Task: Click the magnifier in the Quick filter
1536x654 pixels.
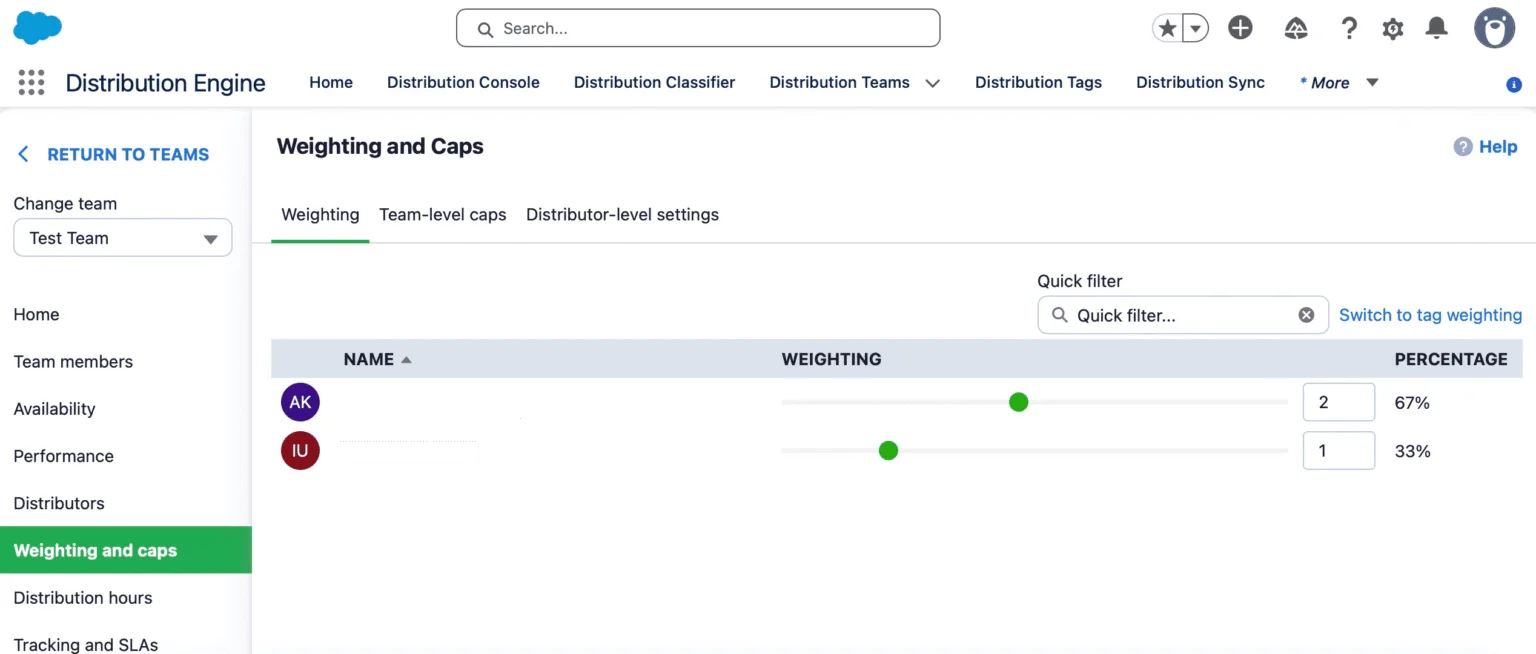Action: tap(1059, 315)
